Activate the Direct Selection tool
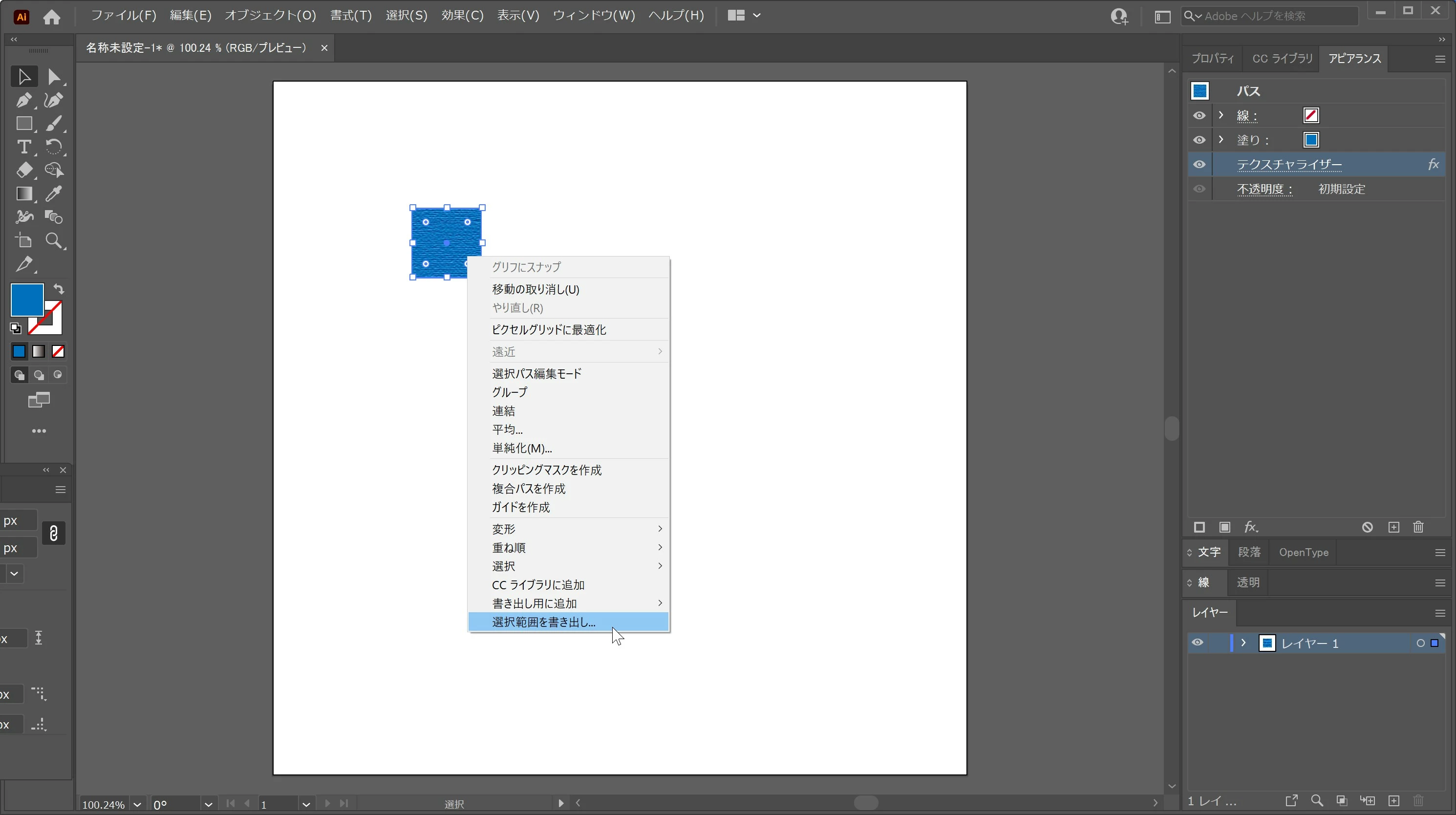The image size is (1456, 815). click(x=54, y=77)
